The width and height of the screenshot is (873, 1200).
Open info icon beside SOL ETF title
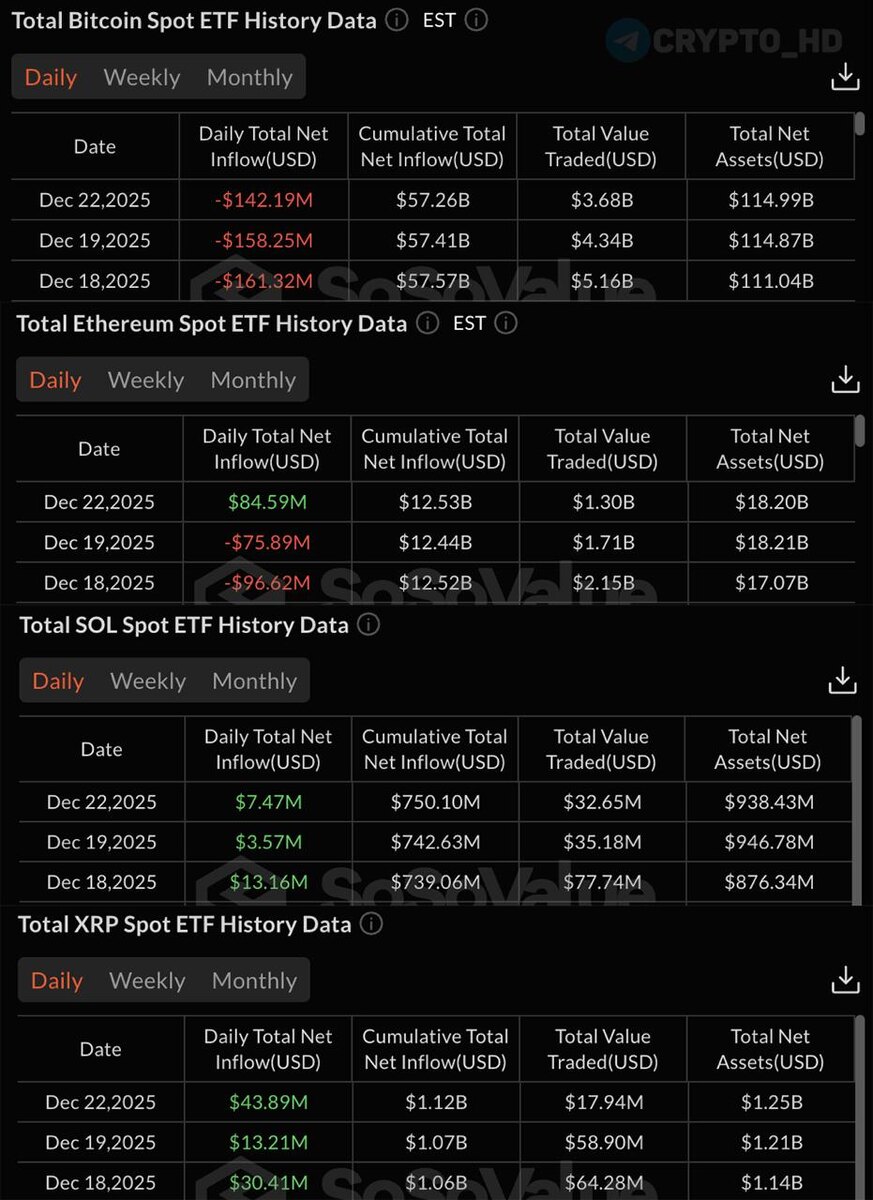coord(368,625)
